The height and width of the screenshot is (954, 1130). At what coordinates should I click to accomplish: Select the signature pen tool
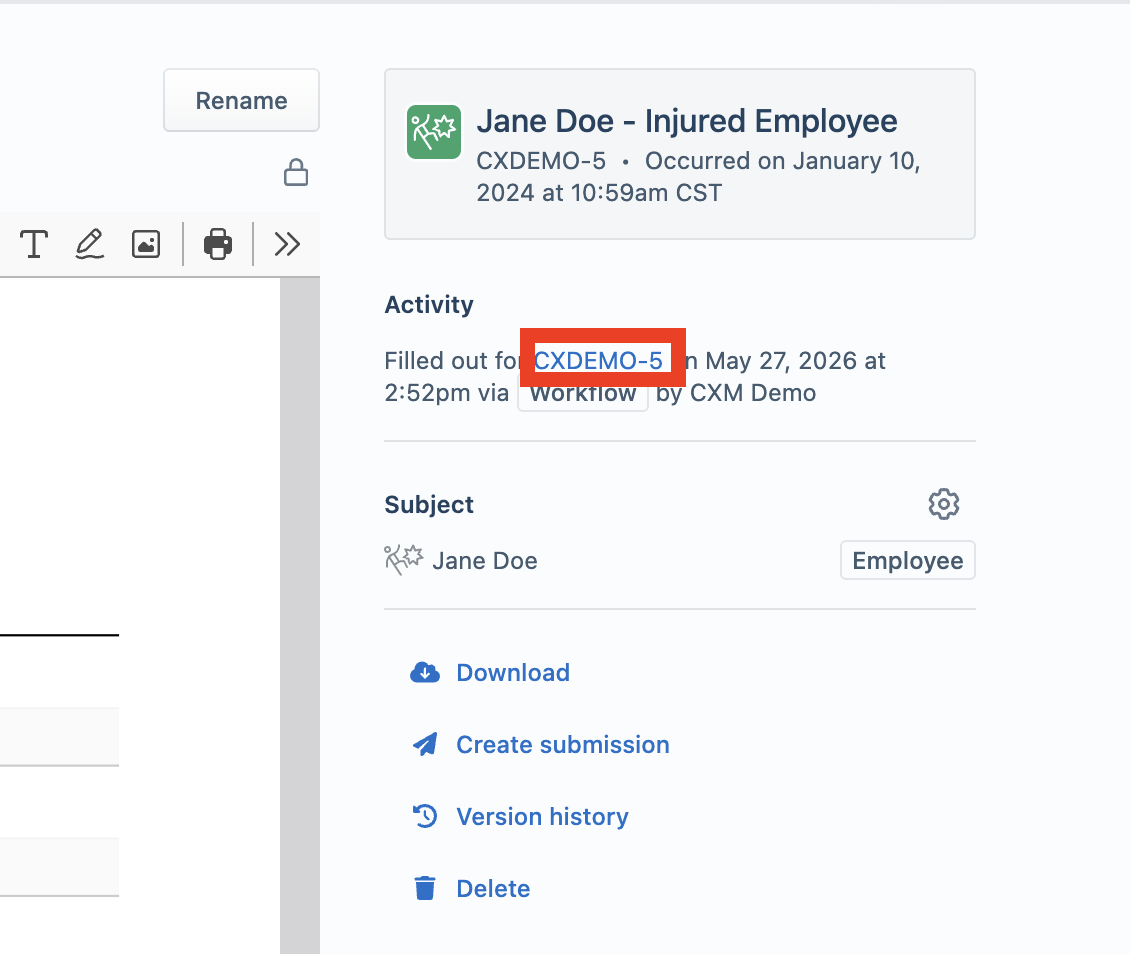coord(90,244)
